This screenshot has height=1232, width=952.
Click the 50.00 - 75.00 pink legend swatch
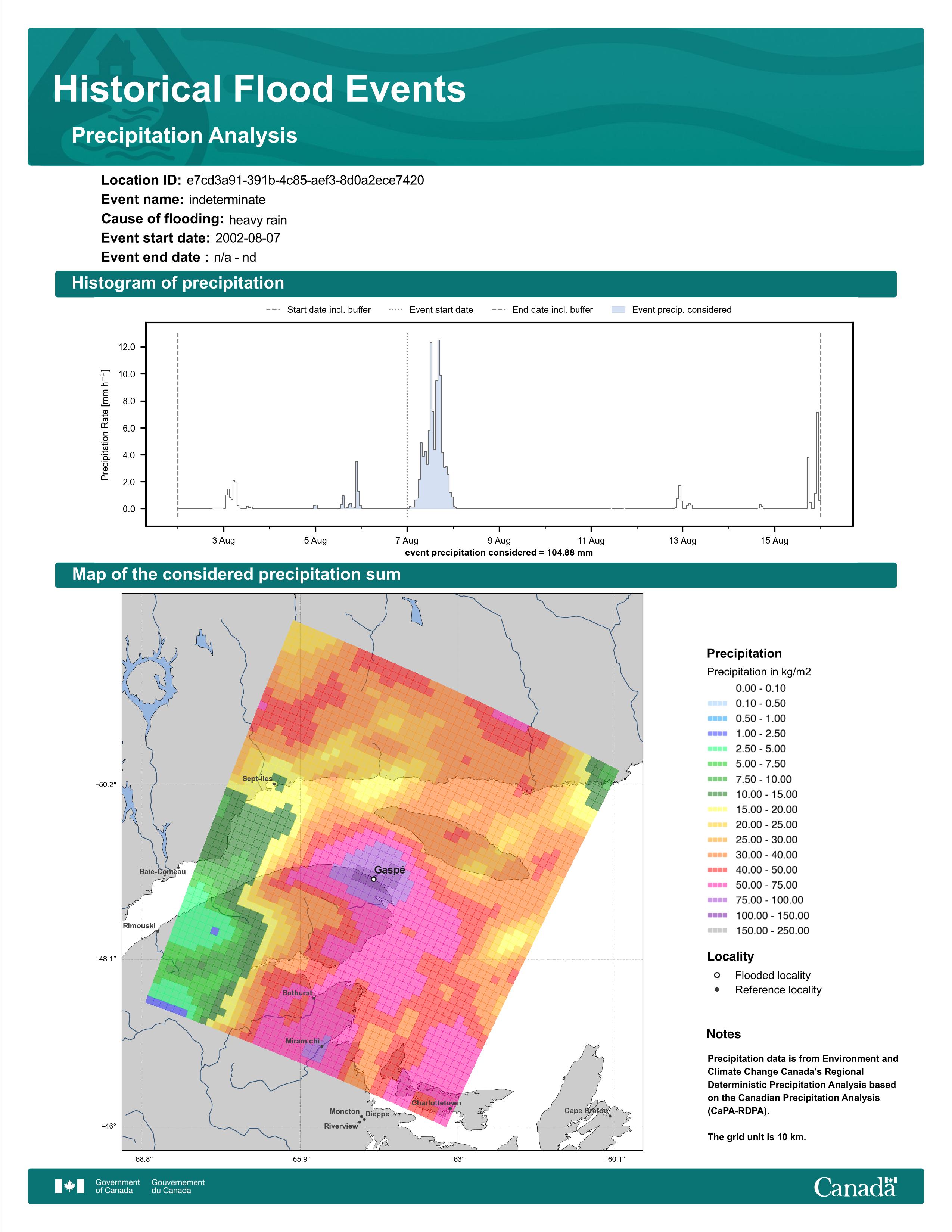pos(718,885)
